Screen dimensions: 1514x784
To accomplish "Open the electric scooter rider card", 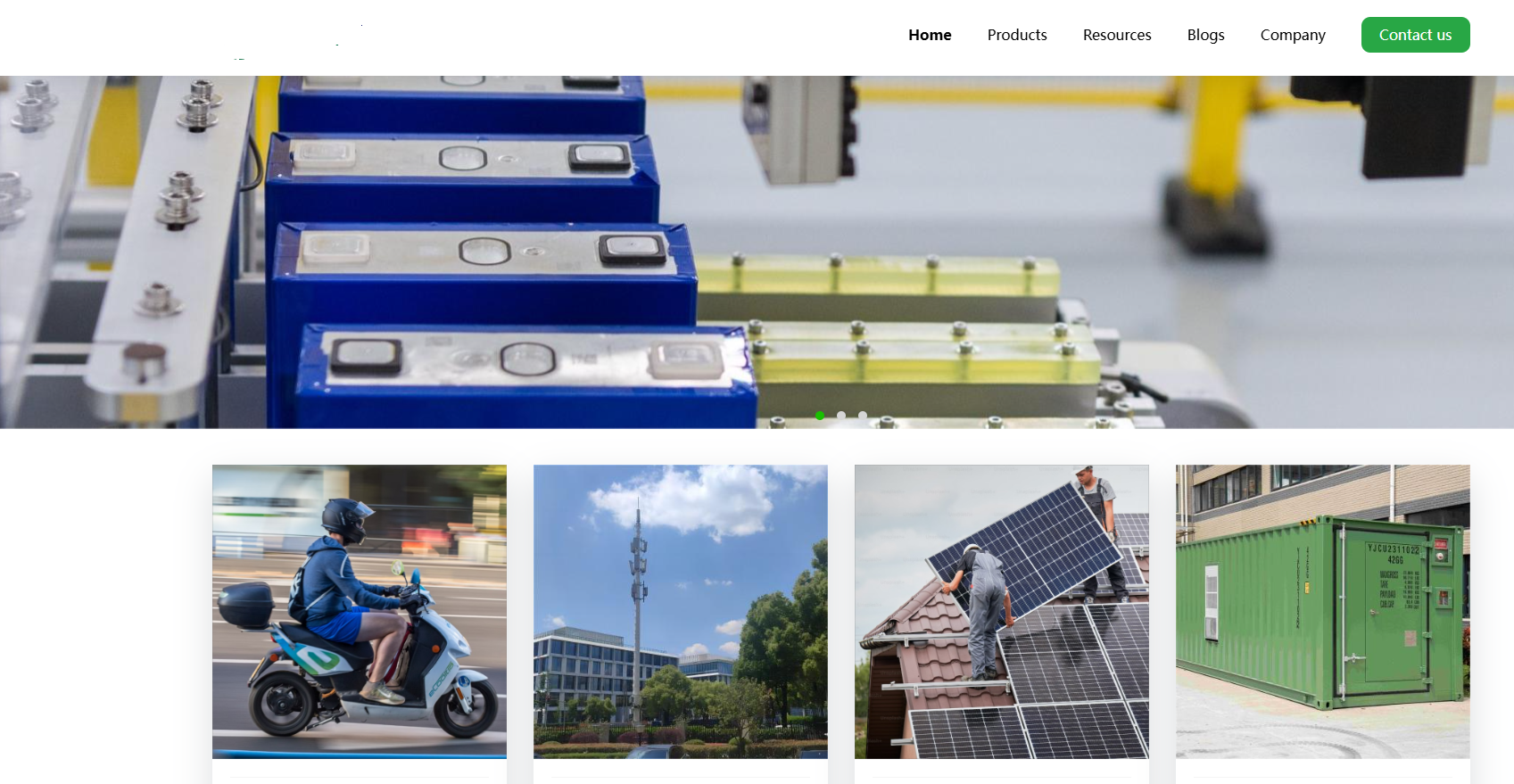I will coord(360,612).
